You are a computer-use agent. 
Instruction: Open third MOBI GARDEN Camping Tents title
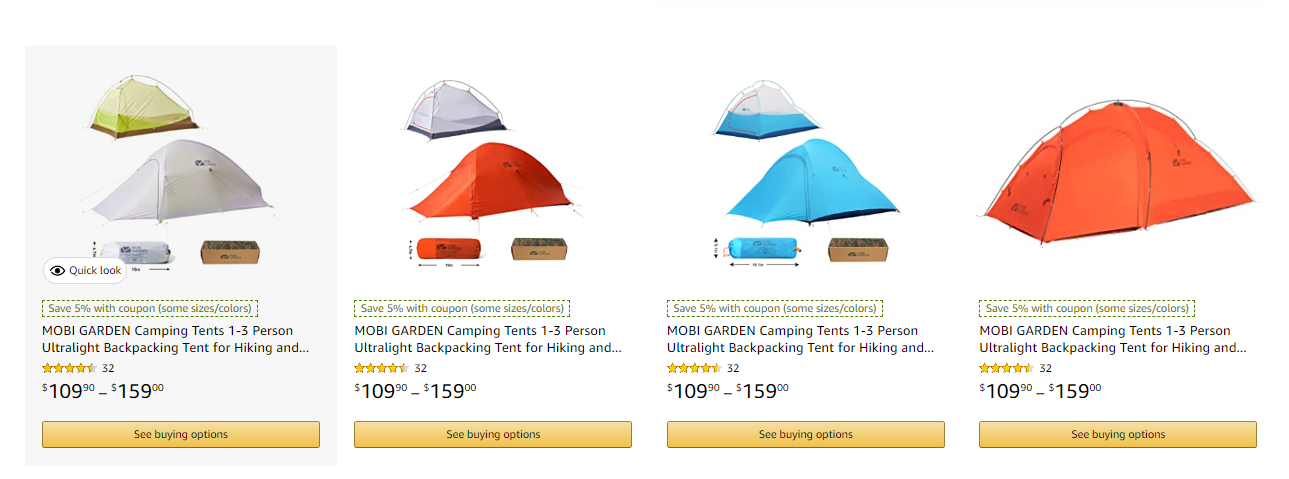click(800, 339)
